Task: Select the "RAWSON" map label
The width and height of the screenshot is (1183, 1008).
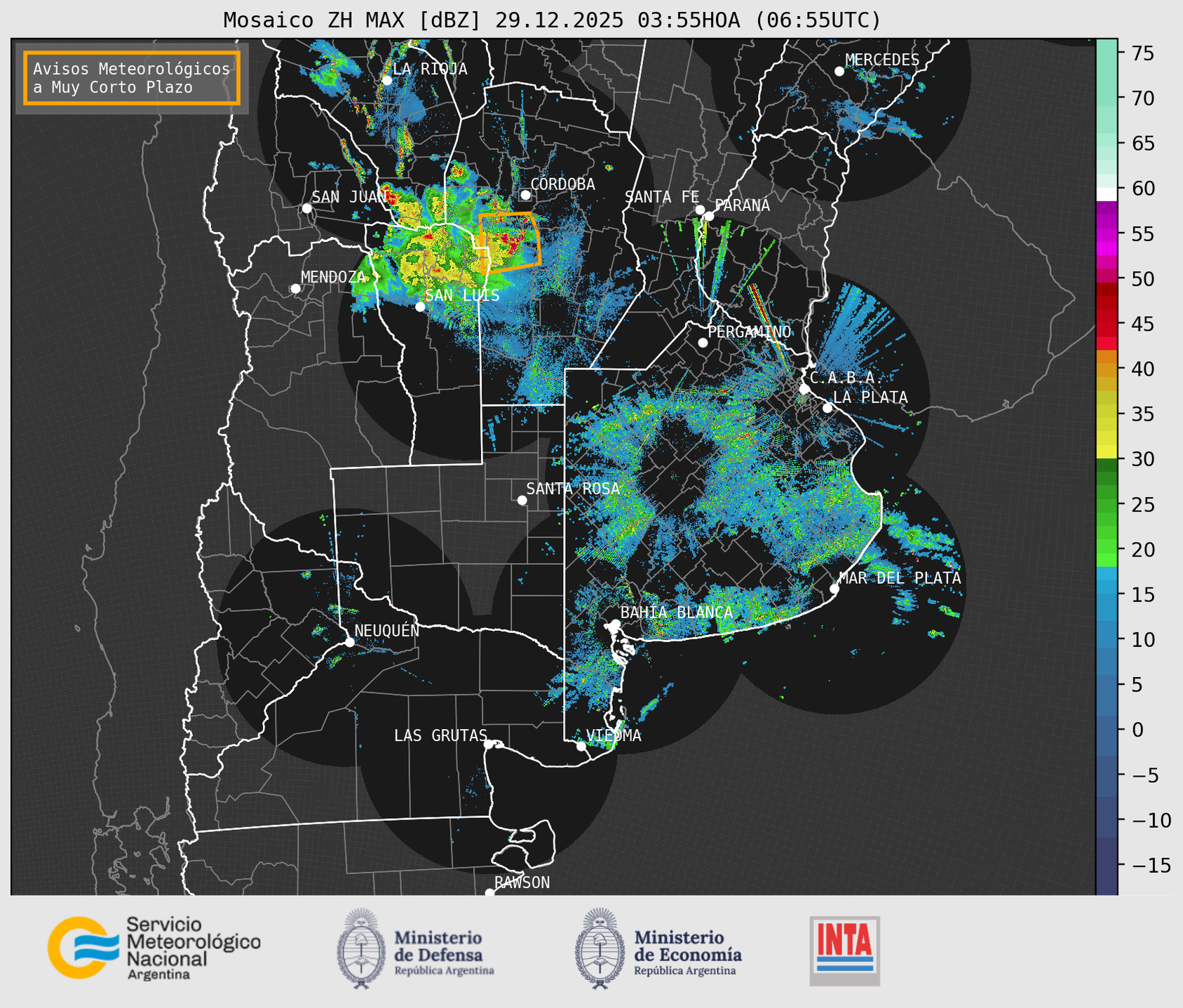Action: 522,883
